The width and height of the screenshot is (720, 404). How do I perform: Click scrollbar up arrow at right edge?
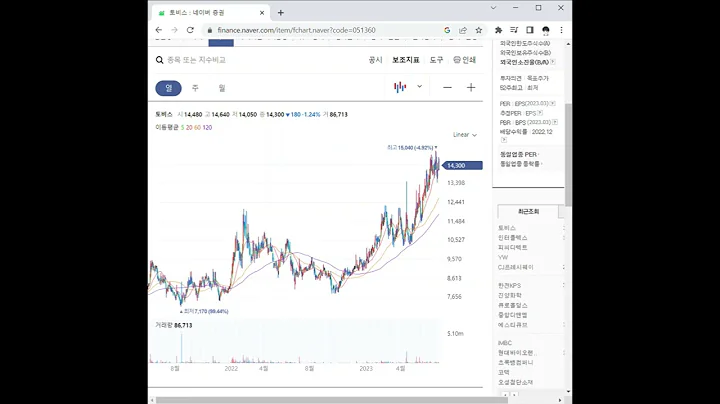pos(568,44)
